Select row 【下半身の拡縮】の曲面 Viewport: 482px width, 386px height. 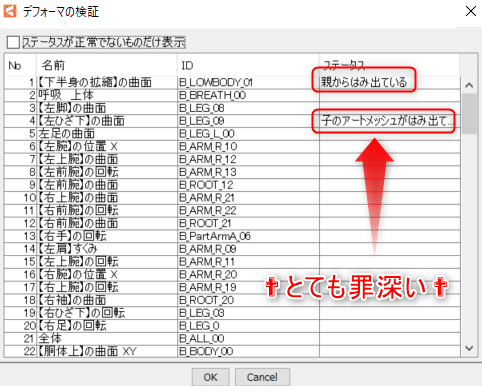232,82
